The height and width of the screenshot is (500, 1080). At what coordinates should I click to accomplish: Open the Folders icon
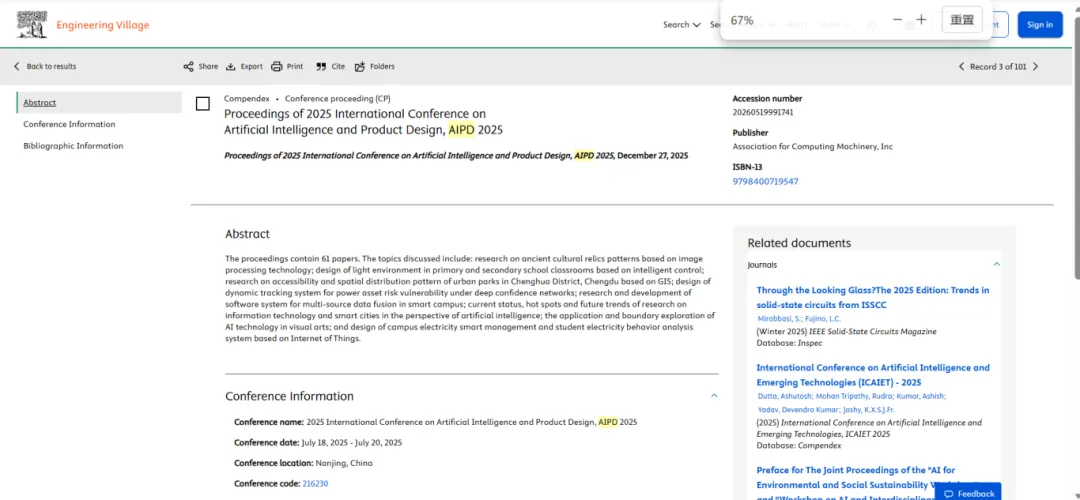click(x=360, y=67)
